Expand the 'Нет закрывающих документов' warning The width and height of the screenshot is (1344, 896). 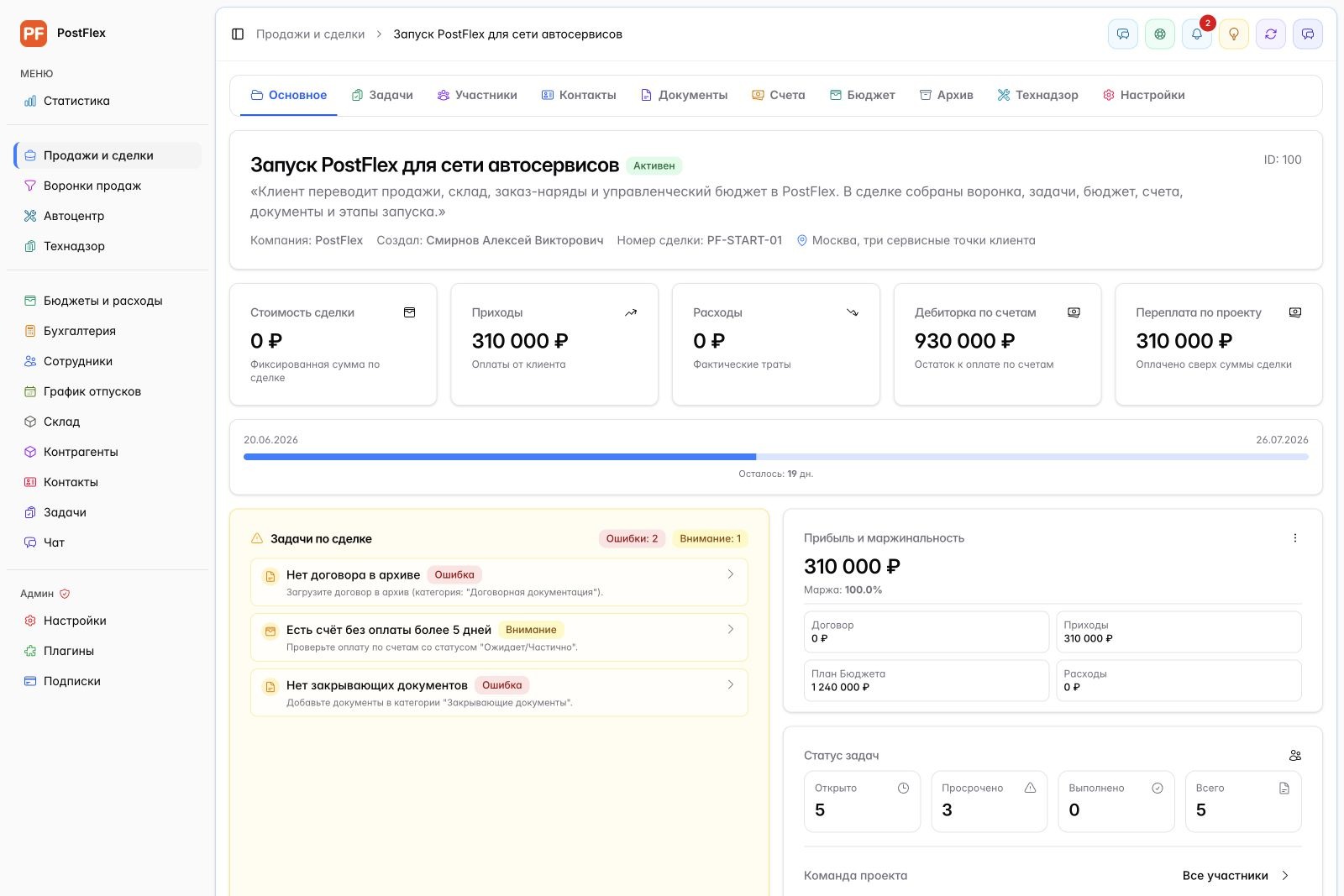point(499,693)
